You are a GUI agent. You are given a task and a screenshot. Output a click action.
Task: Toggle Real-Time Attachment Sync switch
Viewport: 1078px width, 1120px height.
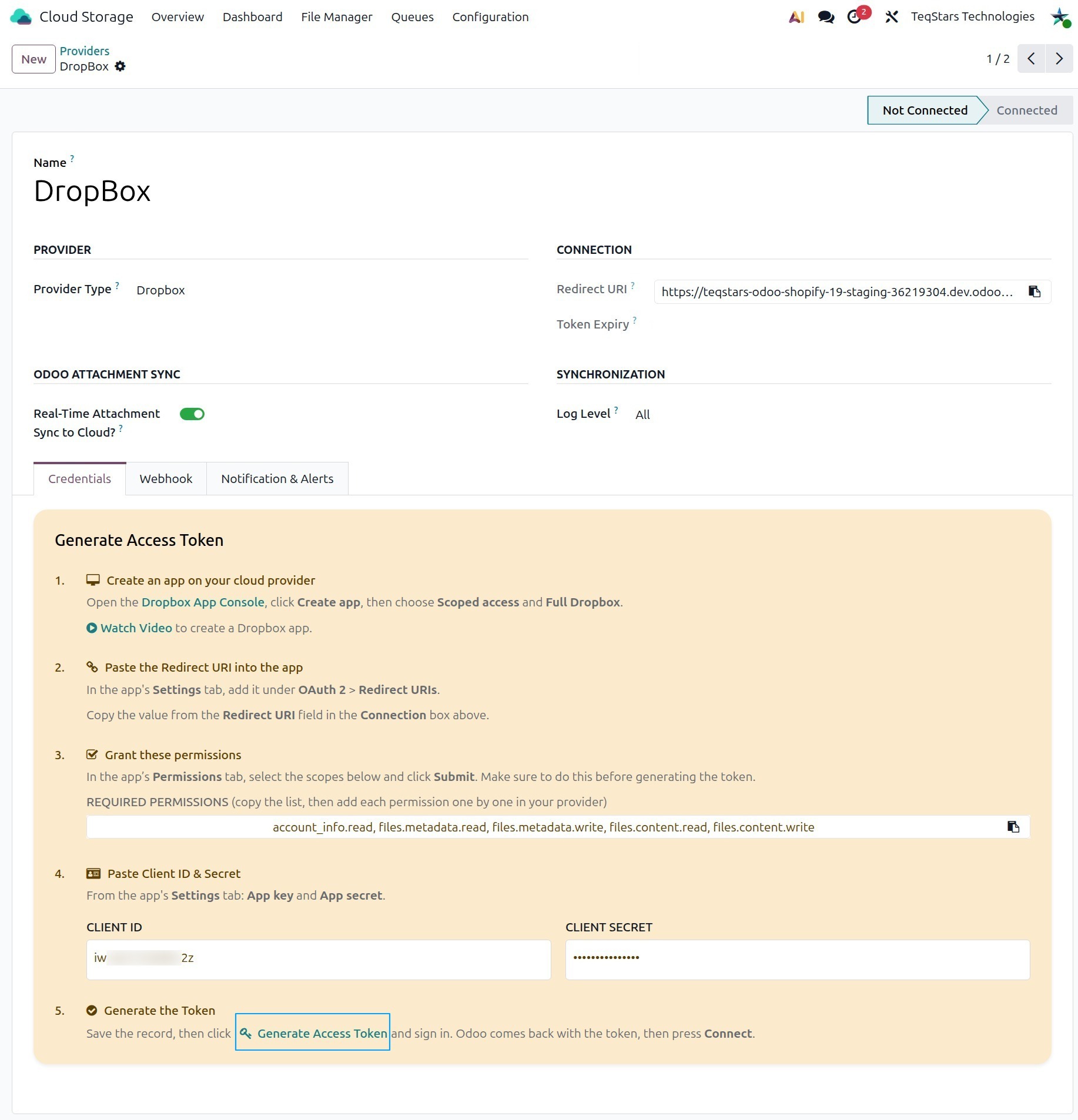click(x=192, y=414)
